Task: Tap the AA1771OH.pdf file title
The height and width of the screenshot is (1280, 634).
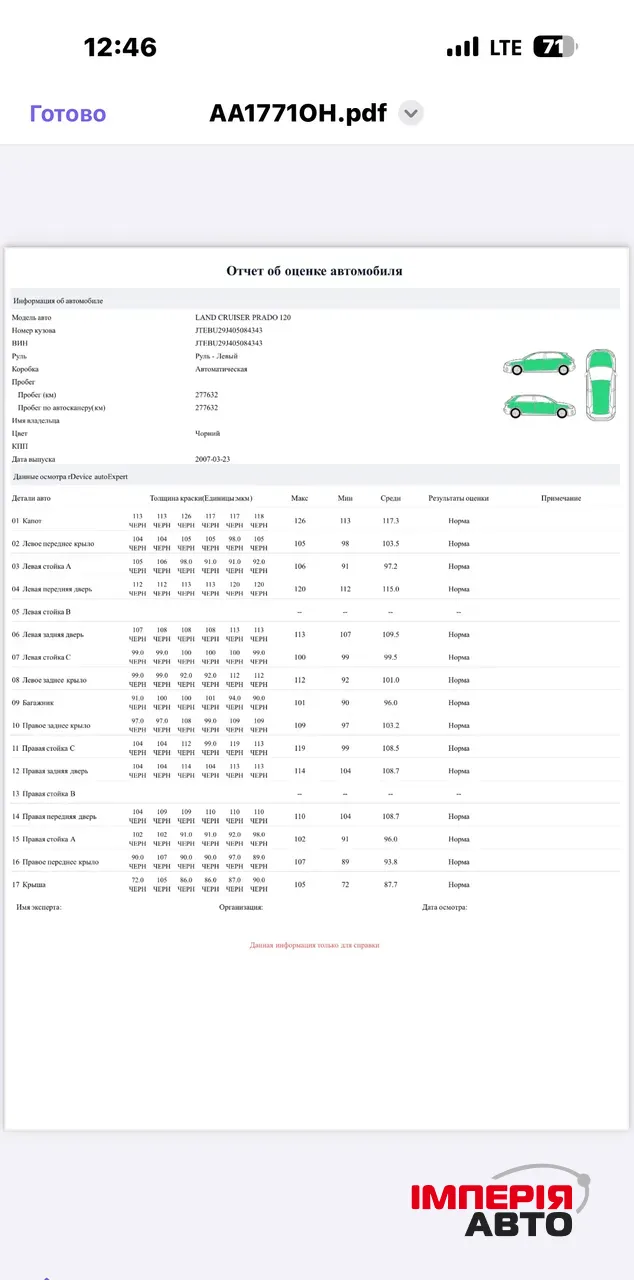Action: coord(297,113)
